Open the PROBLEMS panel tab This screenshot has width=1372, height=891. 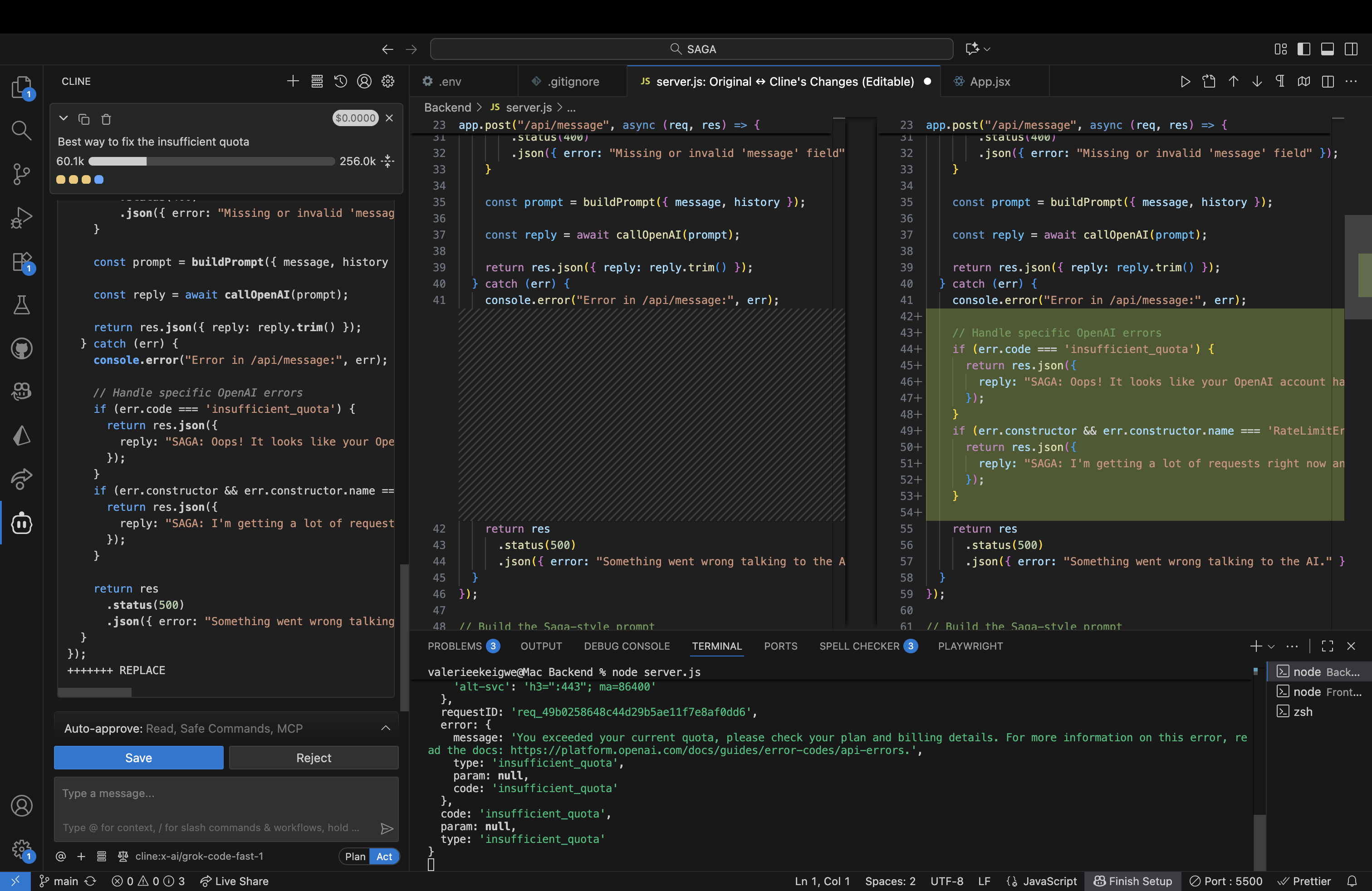454,646
